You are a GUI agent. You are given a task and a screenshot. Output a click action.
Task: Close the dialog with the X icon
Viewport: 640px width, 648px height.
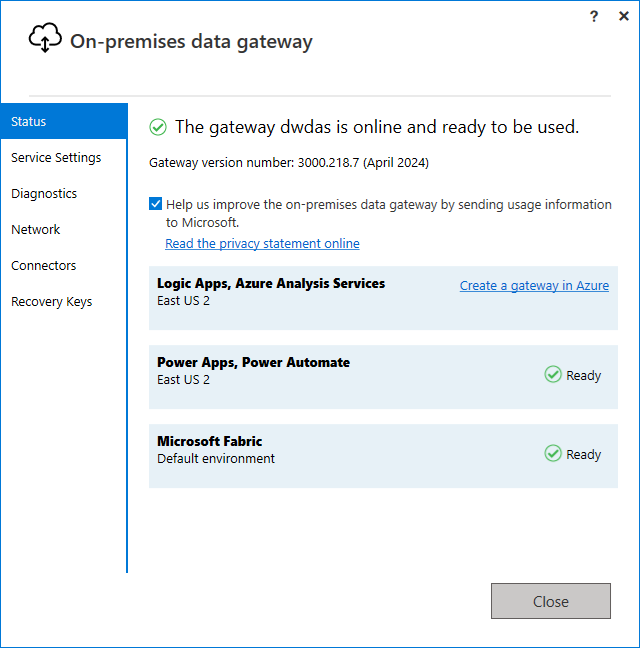point(623,16)
